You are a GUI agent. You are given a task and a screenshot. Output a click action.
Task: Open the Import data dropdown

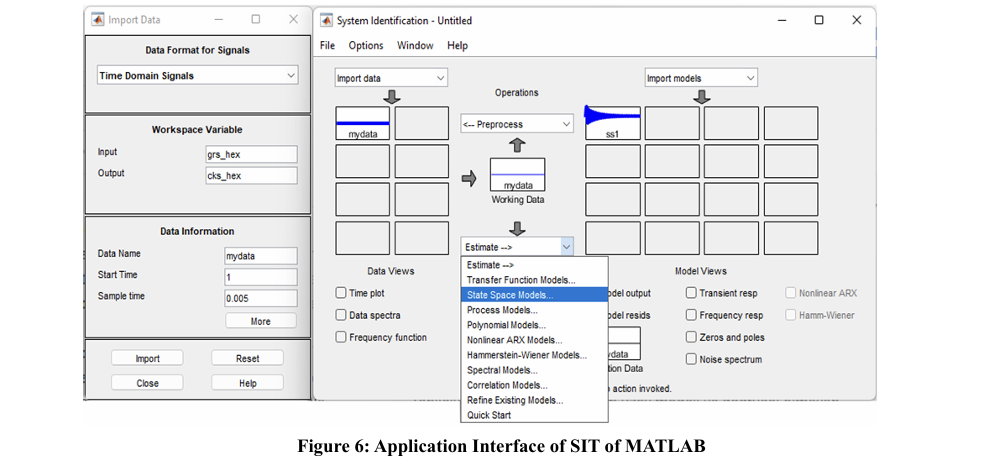(x=391, y=78)
